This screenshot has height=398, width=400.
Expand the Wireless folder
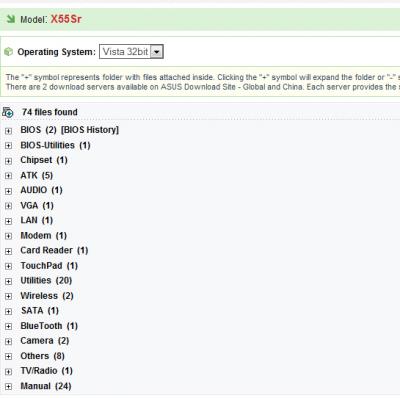pos(8,296)
